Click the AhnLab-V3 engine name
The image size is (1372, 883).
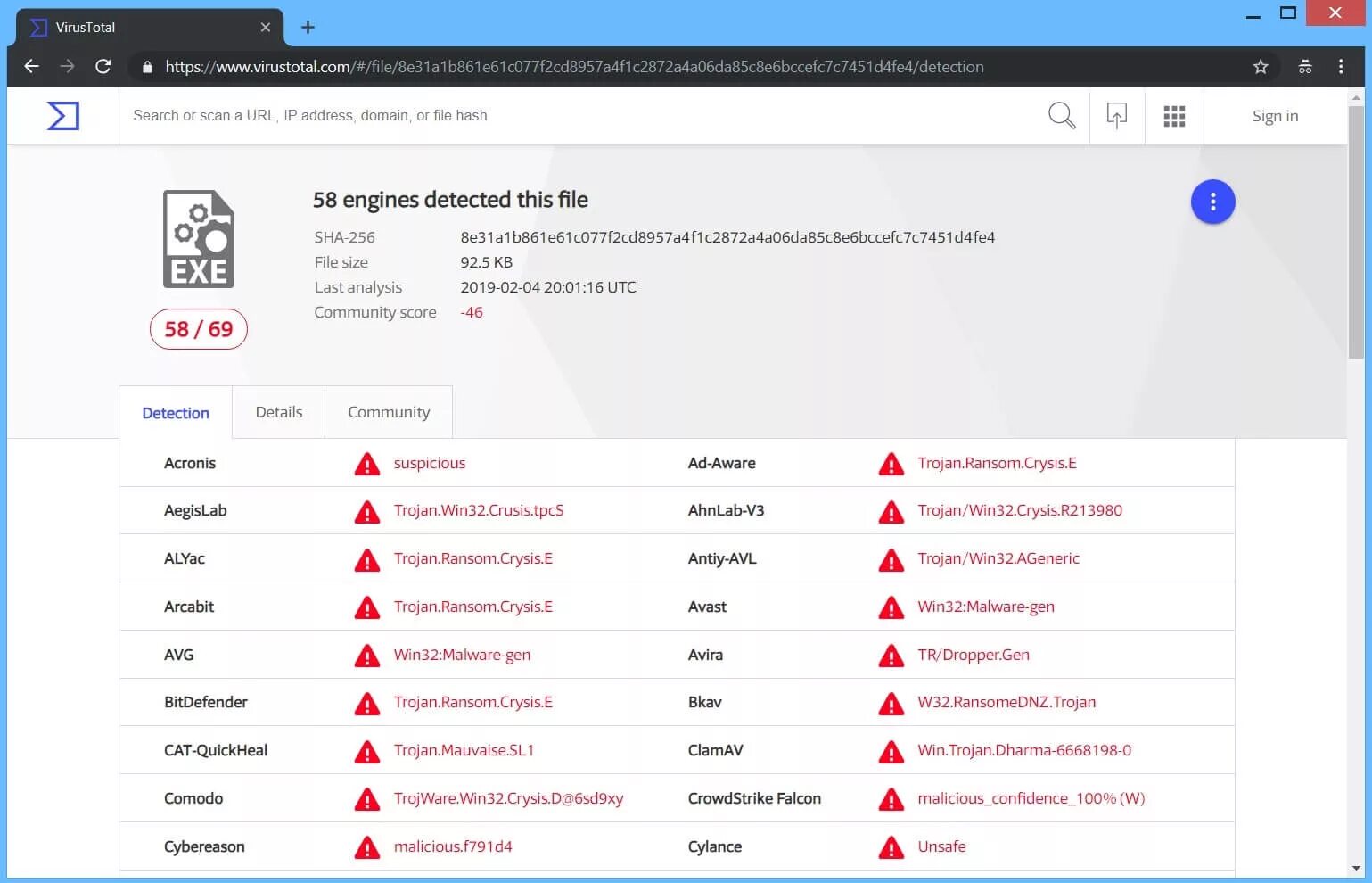726,510
